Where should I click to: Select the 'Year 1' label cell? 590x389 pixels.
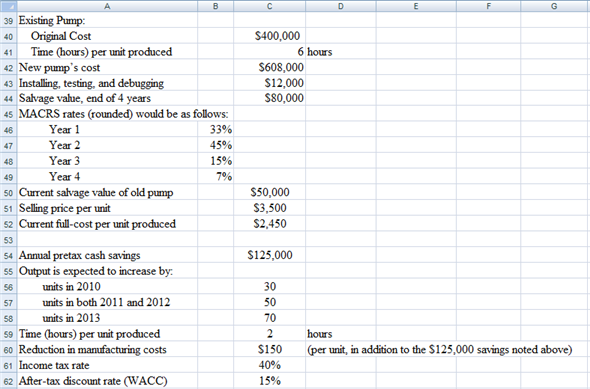107,130
